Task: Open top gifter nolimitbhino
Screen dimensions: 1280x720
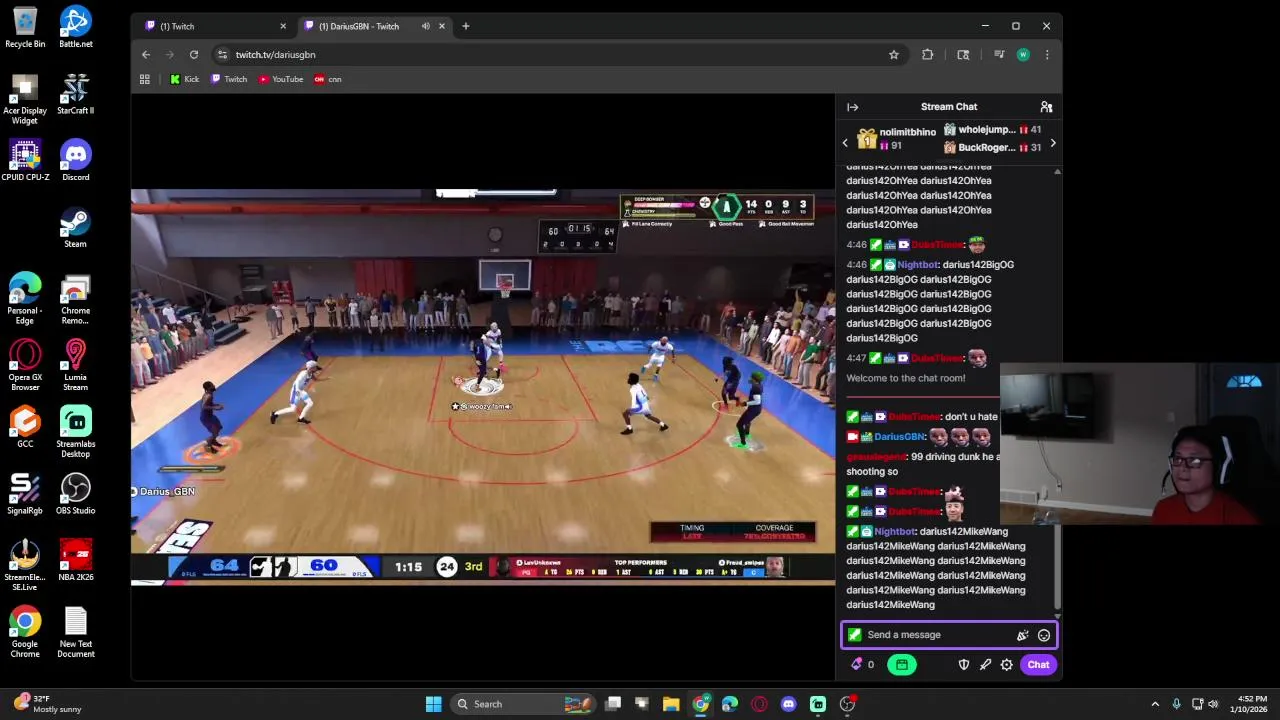Action: click(895, 139)
